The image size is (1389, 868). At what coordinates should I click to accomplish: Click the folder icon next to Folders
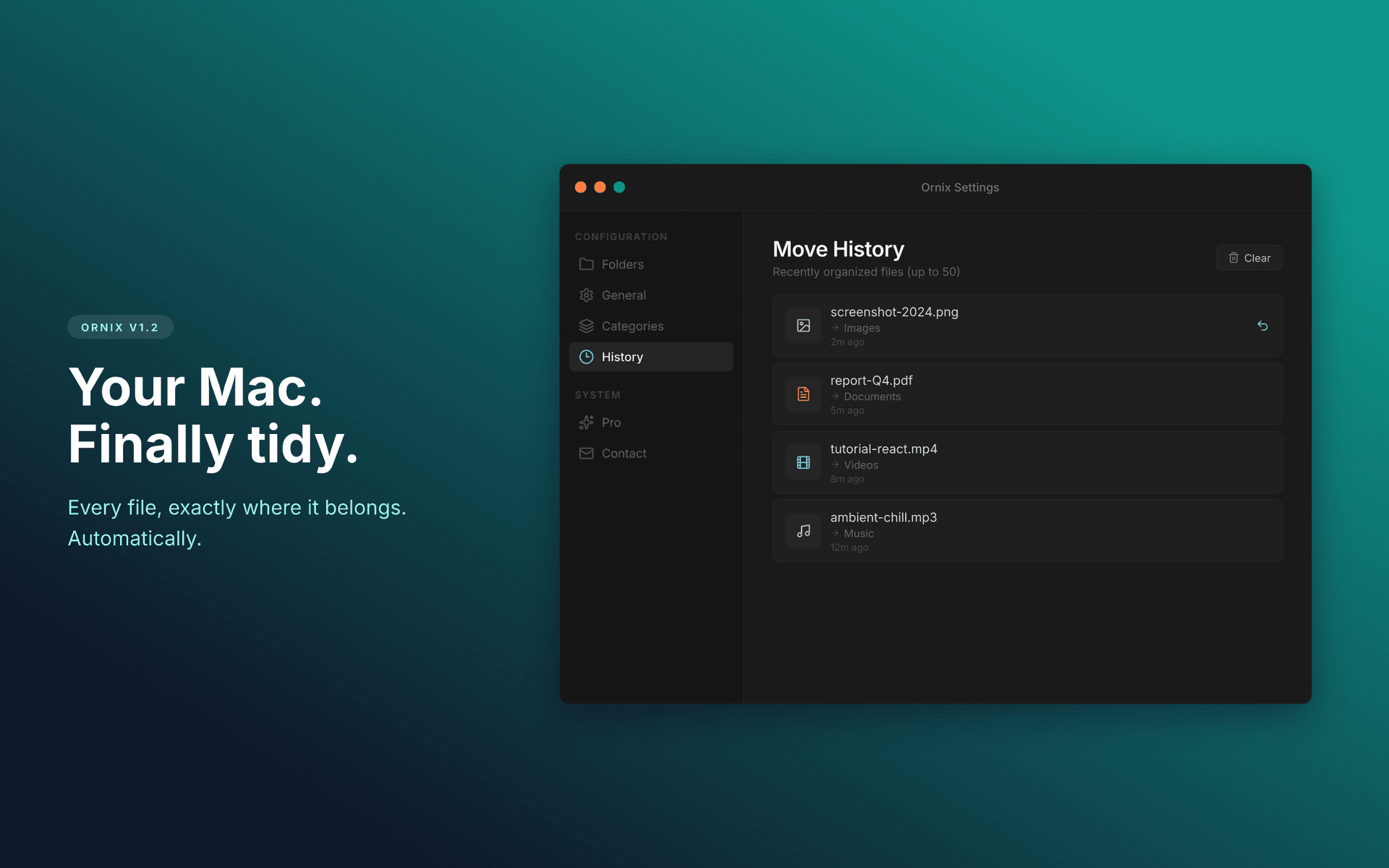tap(587, 264)
